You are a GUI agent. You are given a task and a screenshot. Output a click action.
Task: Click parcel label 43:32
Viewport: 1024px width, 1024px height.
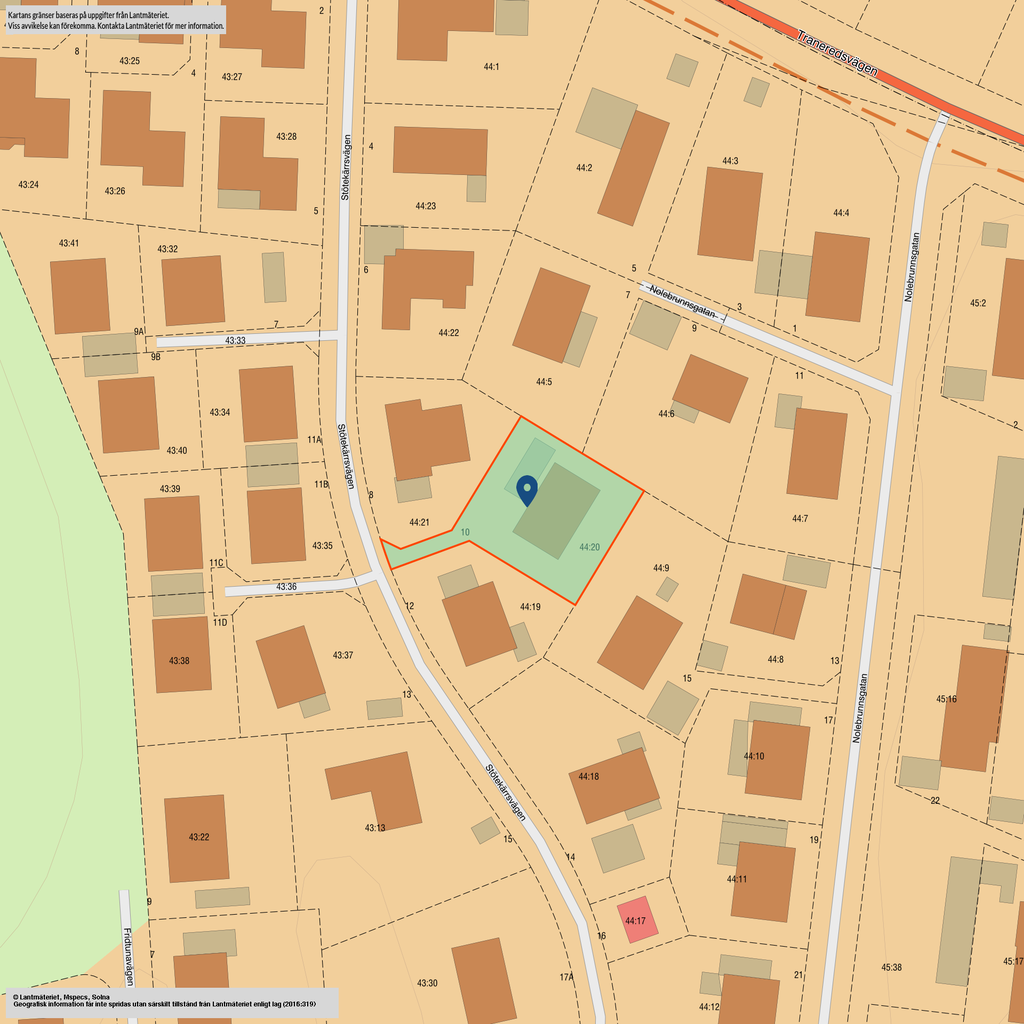tap(167, 249)
